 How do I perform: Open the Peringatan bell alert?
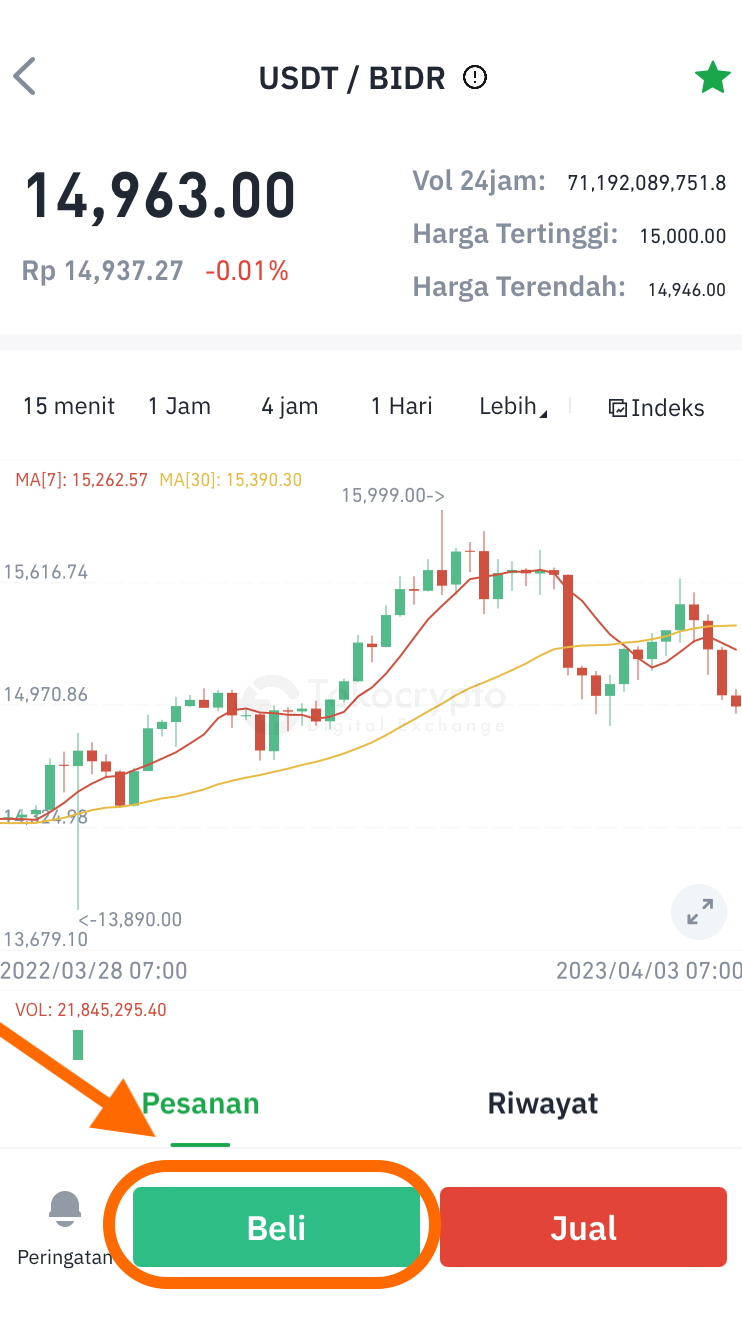(x=65, y=1229)
